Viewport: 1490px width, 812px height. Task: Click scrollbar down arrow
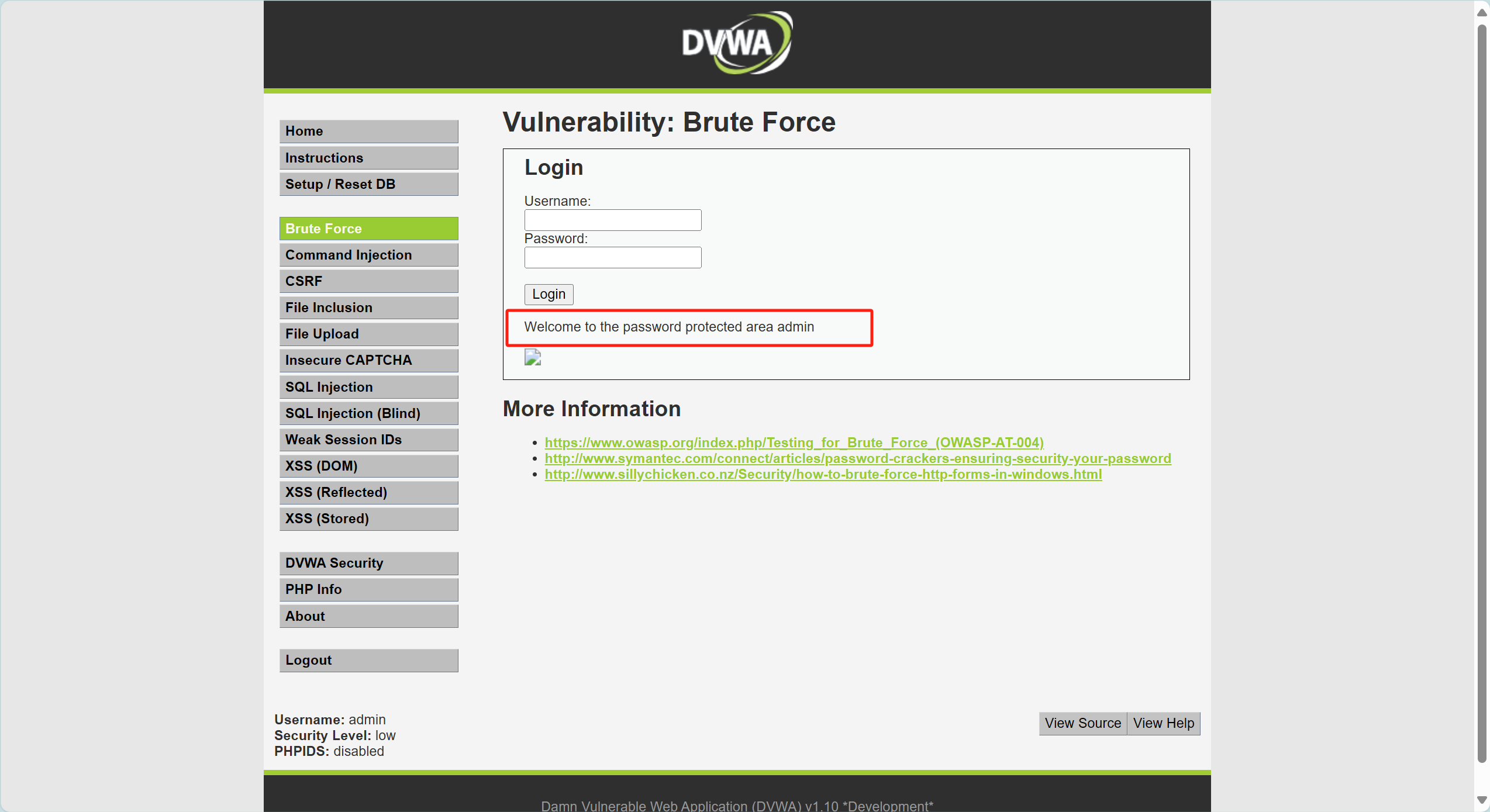[1481, 800]
